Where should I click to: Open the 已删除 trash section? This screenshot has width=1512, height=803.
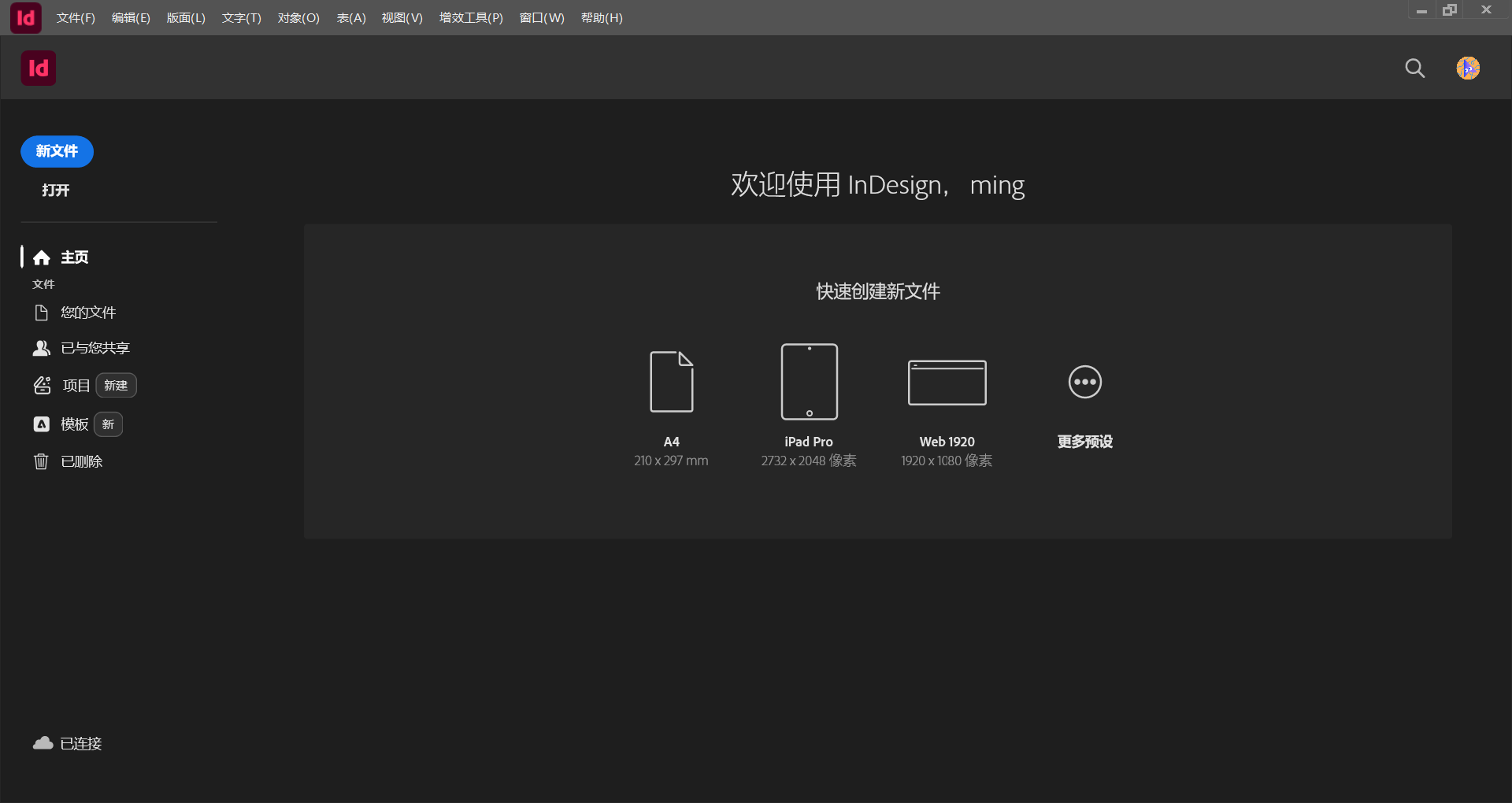[x=82, y=461]
